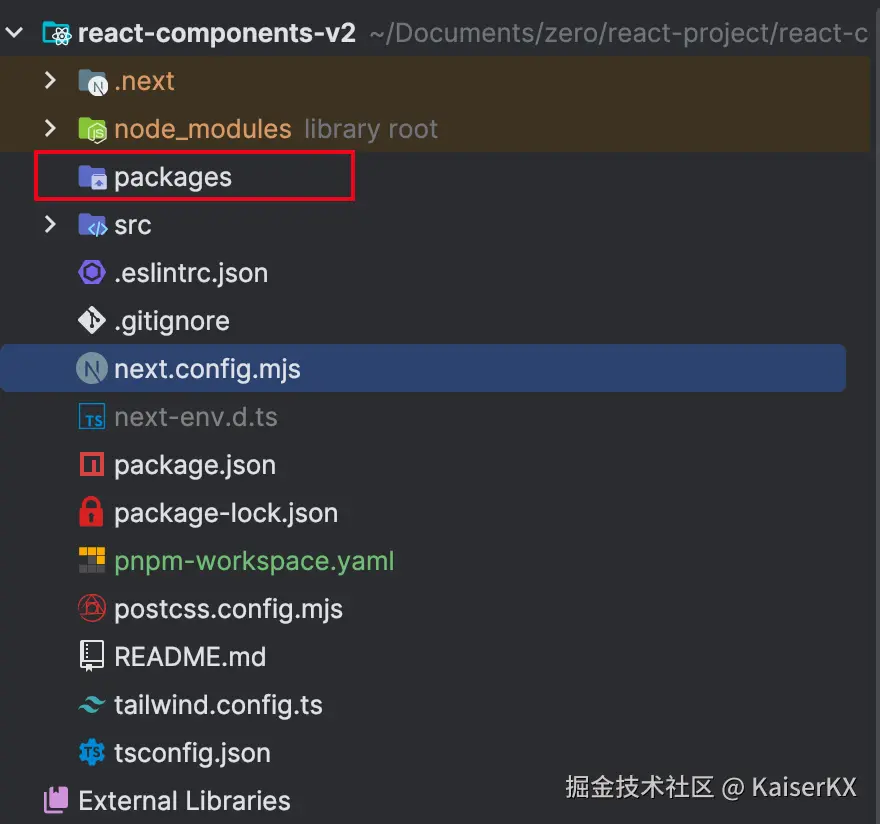Click the Next.js icon of next.config.mjs
Viewport: 880px width, 824px height.
(92, 369)
